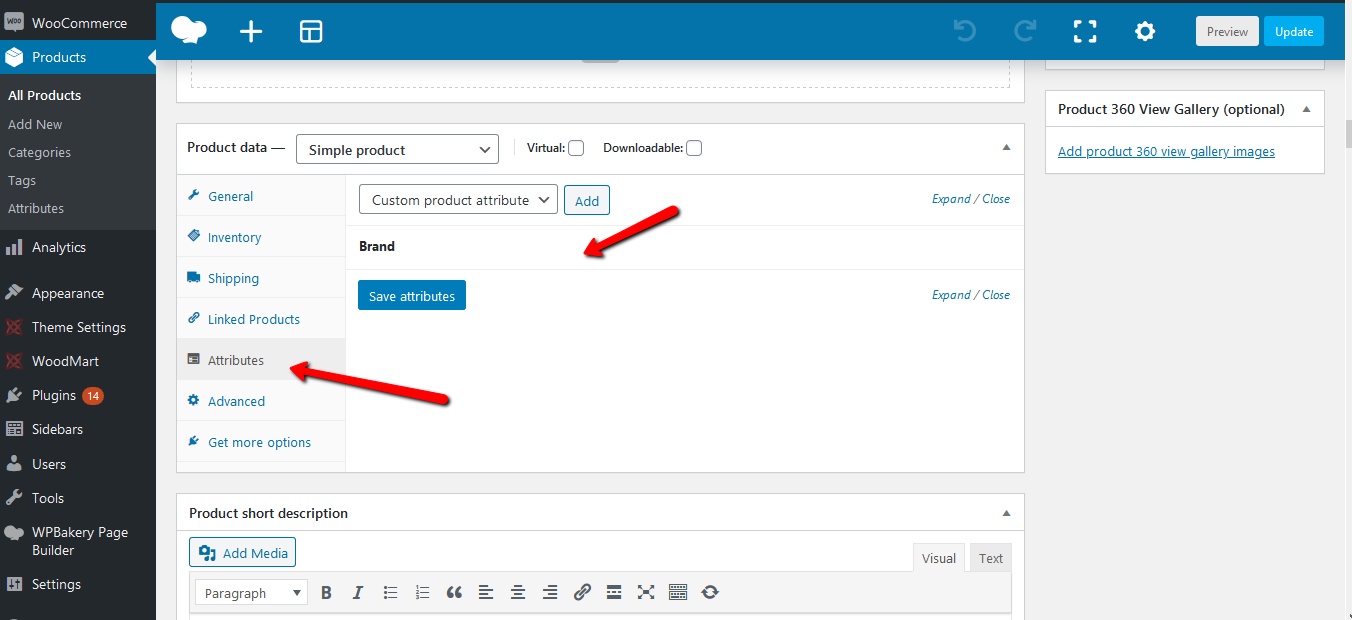Click the plus add element icon

[x=251, y=32]
